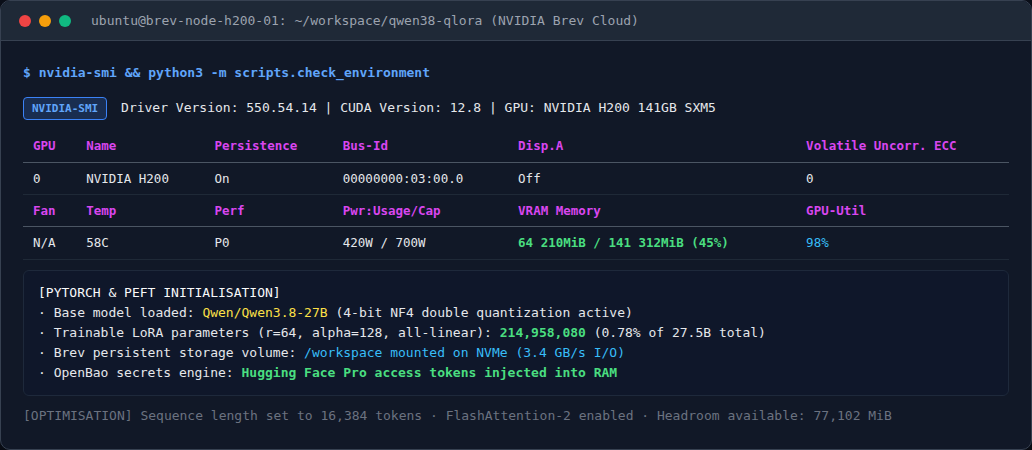Click the green maximize window dot

(x=64, y=21)
